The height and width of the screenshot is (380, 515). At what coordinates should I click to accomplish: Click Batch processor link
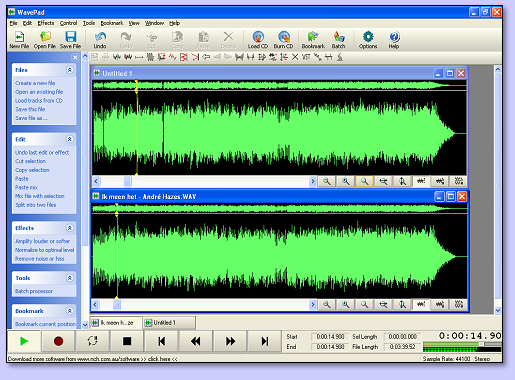(34, 291)
